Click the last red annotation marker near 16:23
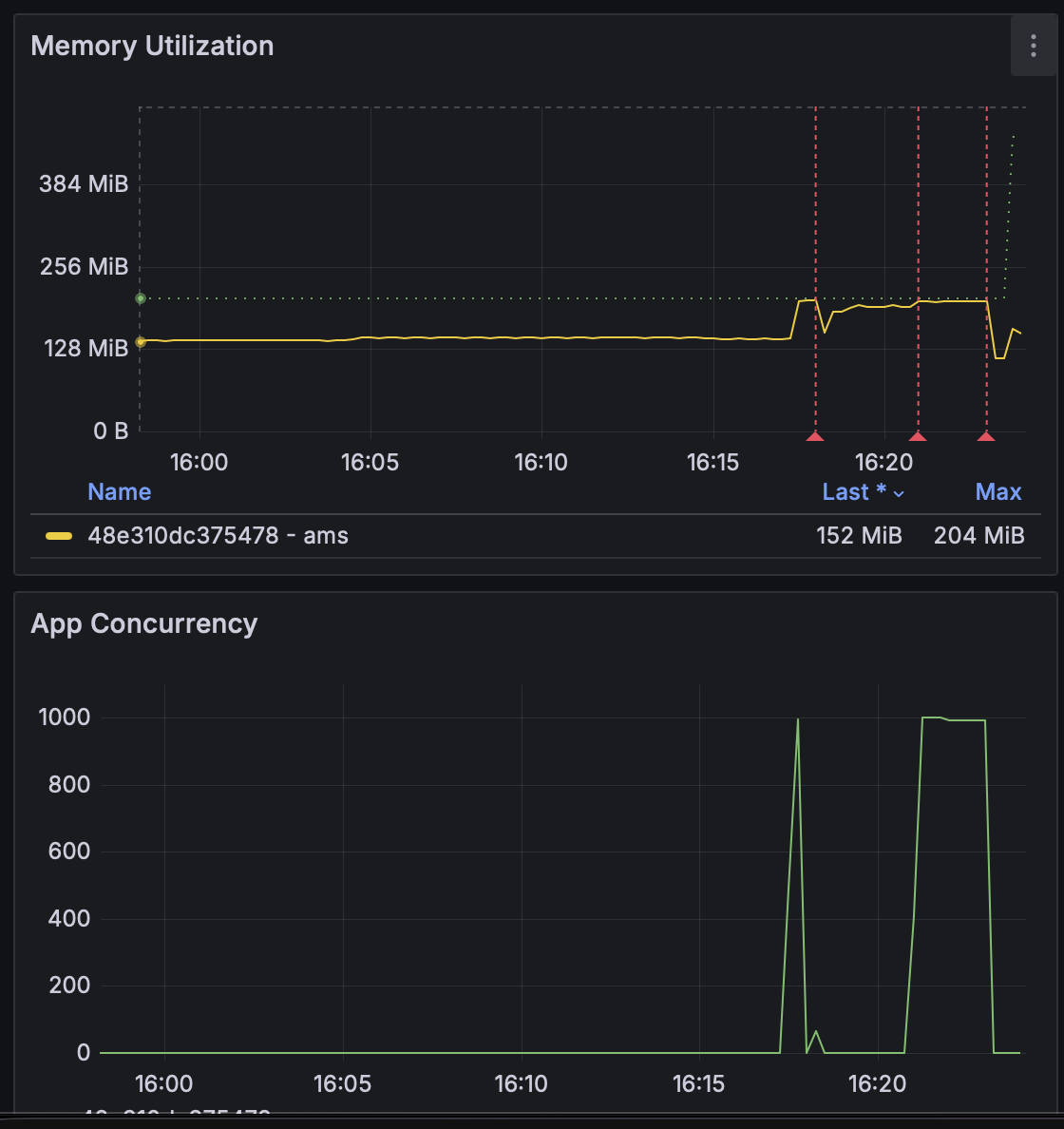1064x1129 pixels. click(x=986, y=436)
